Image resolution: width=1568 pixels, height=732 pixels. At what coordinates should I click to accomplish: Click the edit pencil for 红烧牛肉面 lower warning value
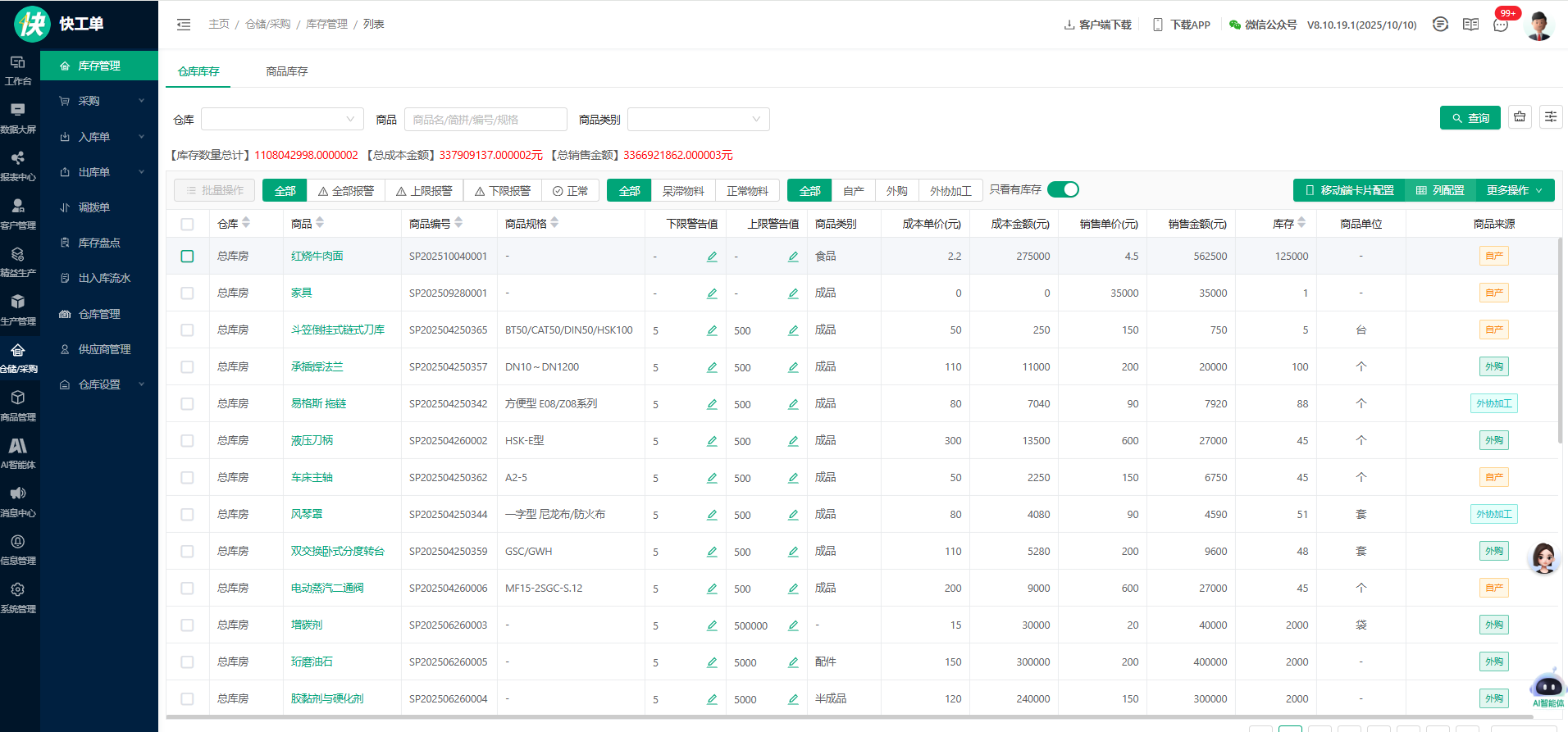click(712, 257)
